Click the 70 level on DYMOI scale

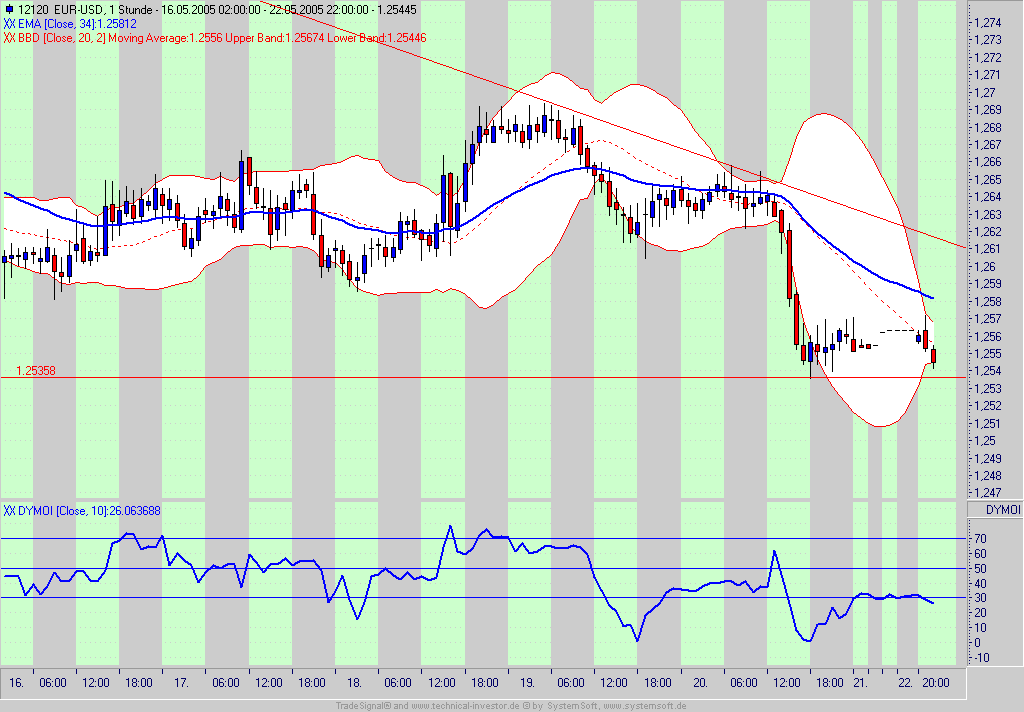pyautogui.click(x=981, y=538)
